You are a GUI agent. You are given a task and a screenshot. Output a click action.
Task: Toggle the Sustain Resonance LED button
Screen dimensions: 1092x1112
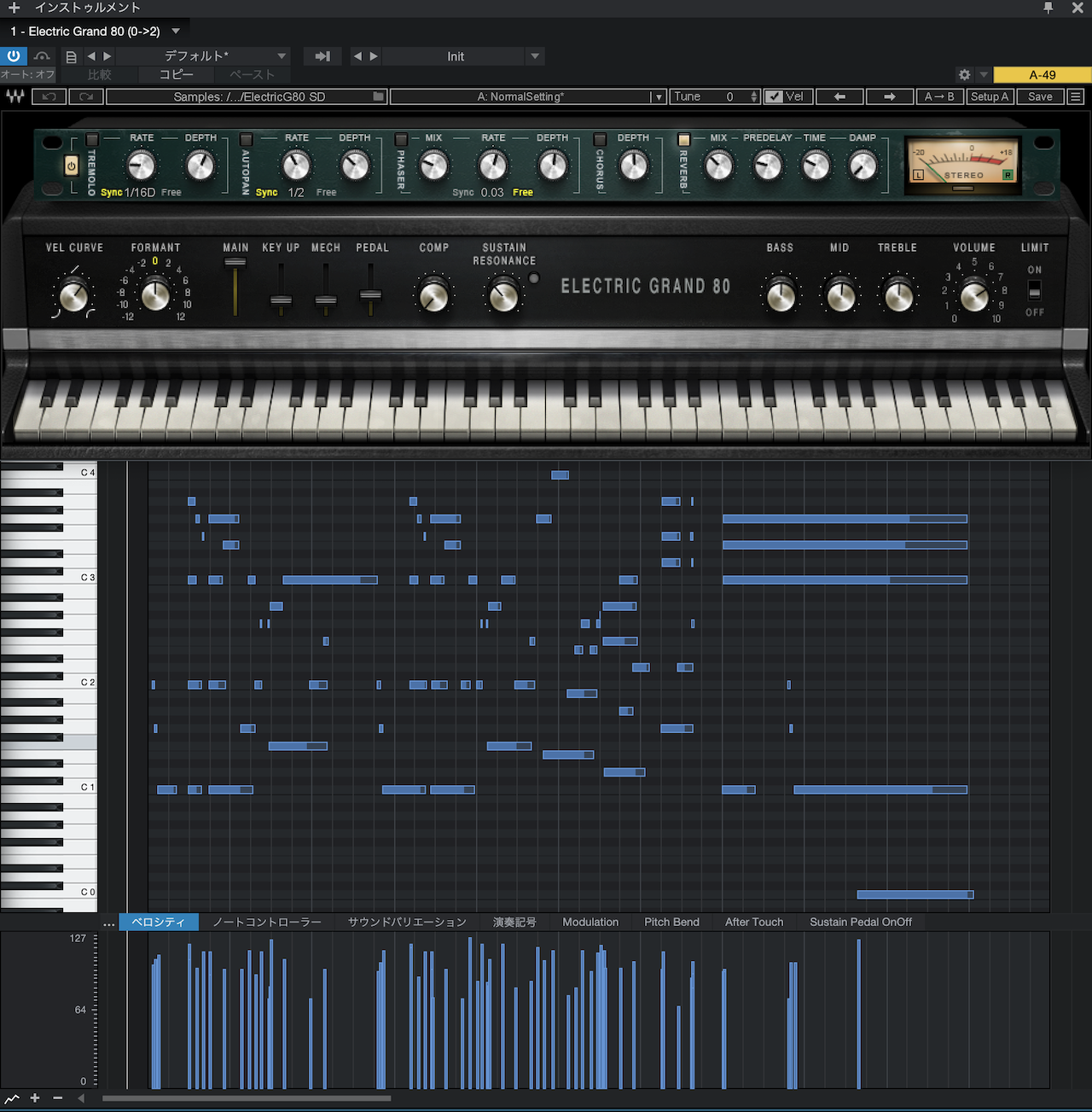click(534, 278)
